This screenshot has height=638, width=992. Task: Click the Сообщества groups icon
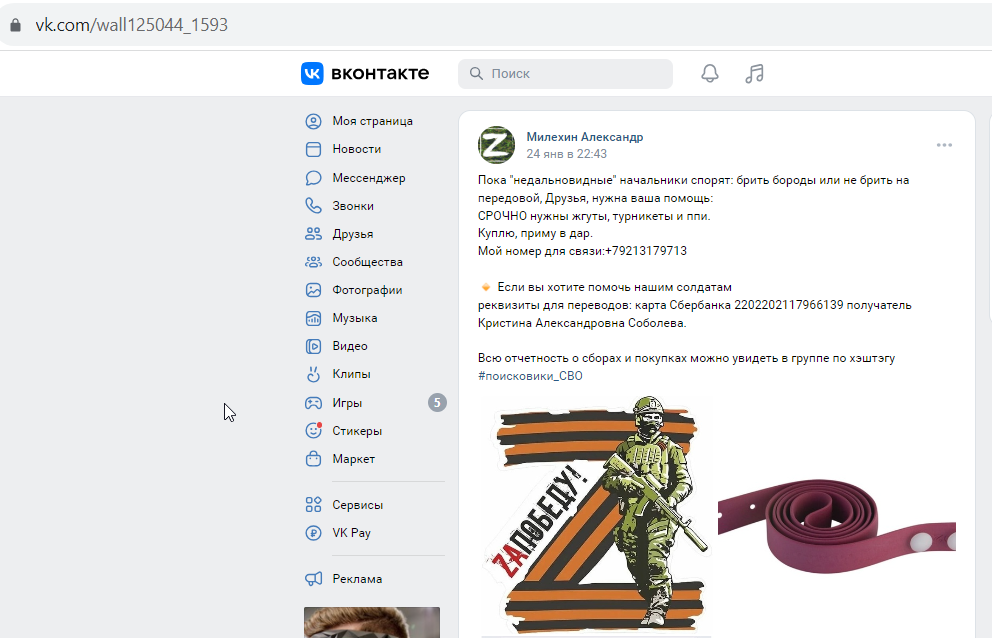pos(313,261)
